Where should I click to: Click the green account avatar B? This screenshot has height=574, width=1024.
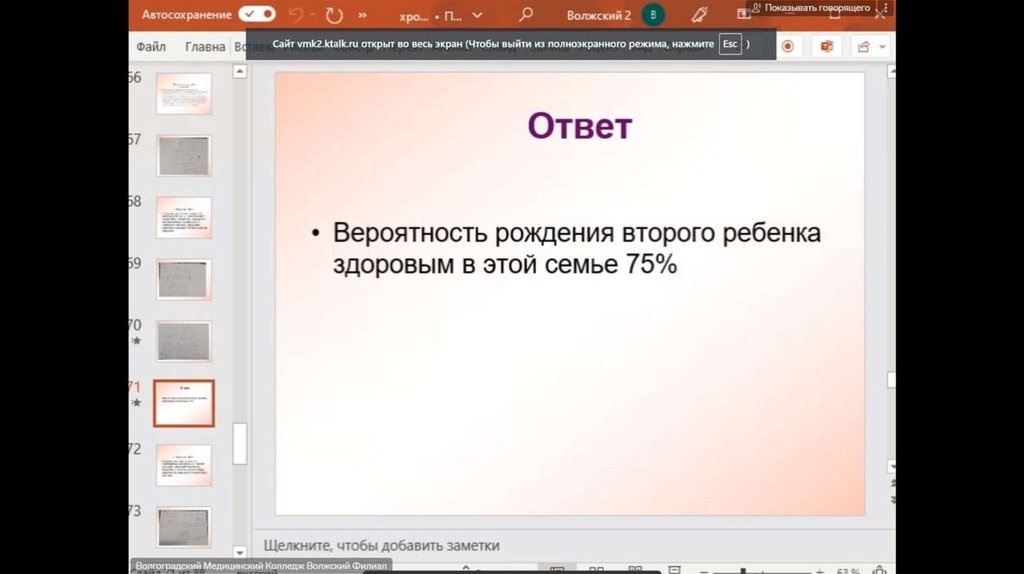pyautogui.click(x=653, y=15)
